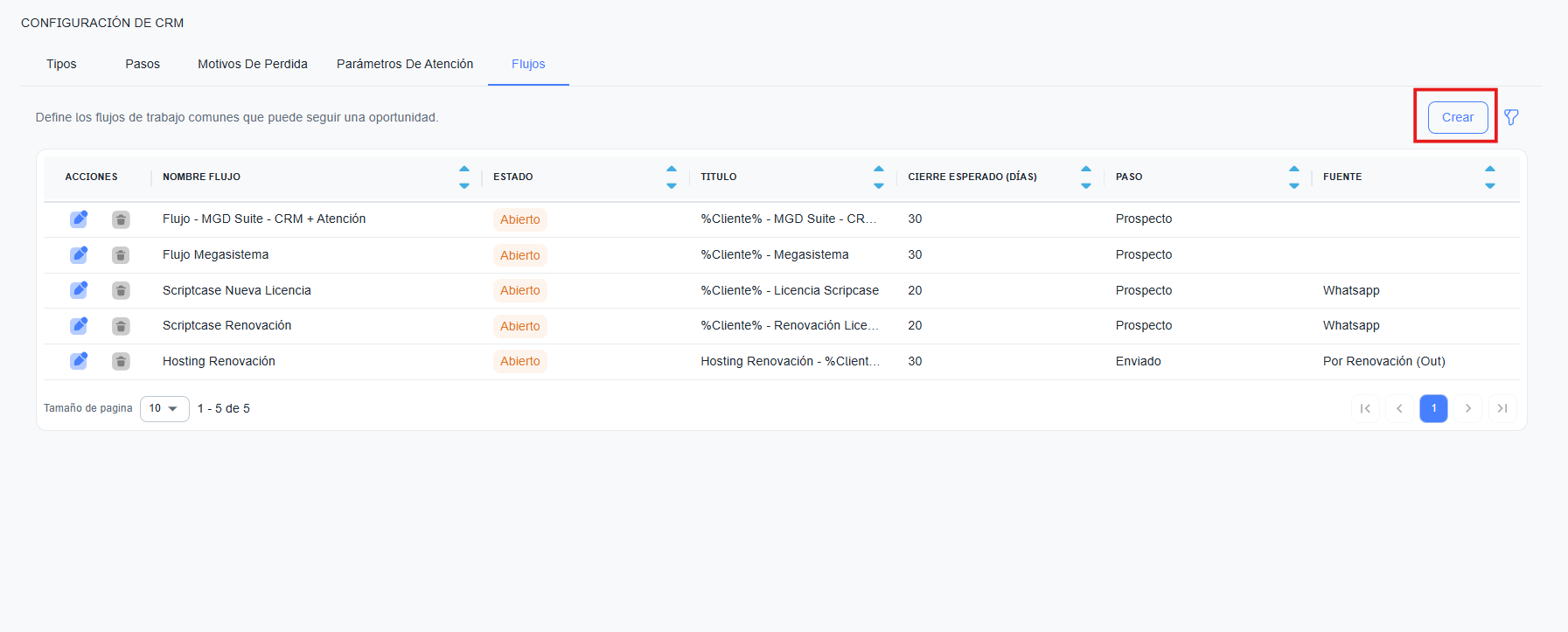1568x632 pixels.
Task: Edit the Flujo - MGD Suite - CRM + Atención row
Action: click(79, 219)
